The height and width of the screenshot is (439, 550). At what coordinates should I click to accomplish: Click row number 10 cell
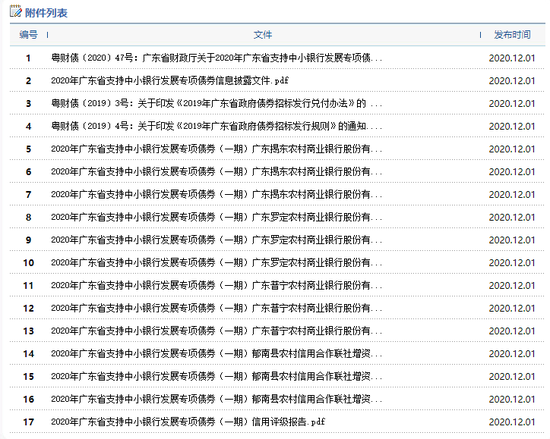click(28, 263)
